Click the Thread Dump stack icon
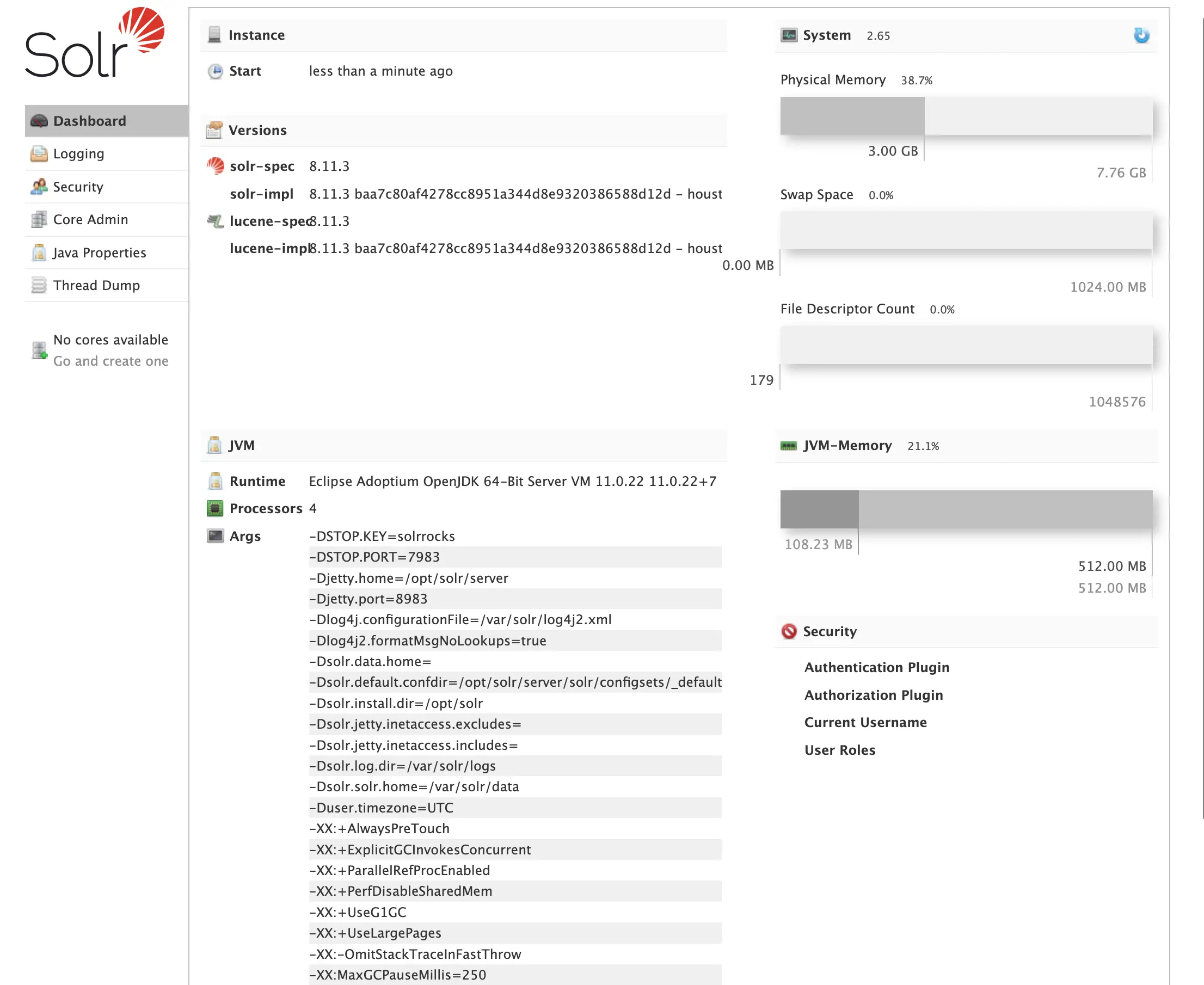This screenshot has width=1204, height=985. (x=39, y=285)
